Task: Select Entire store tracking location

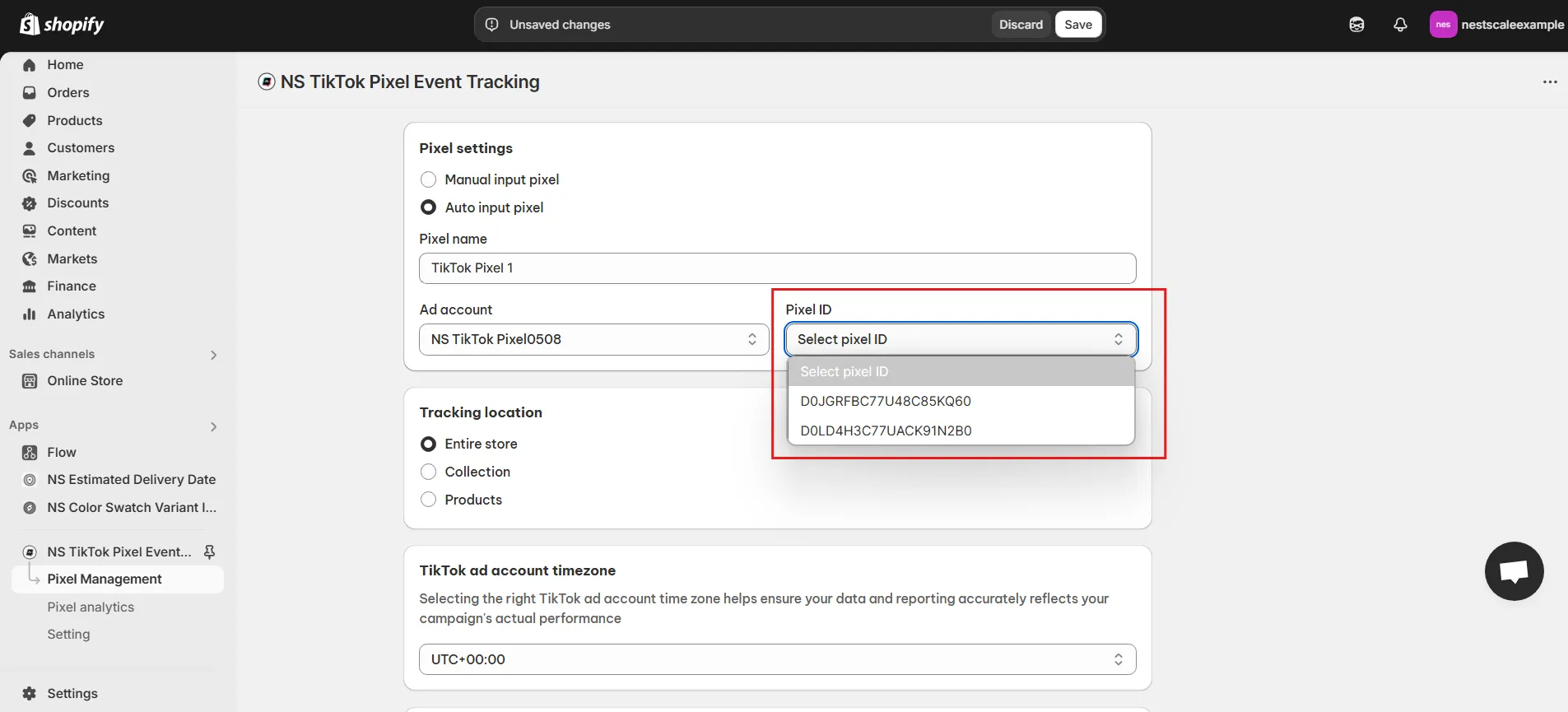Action: click(x=428, y=444)
